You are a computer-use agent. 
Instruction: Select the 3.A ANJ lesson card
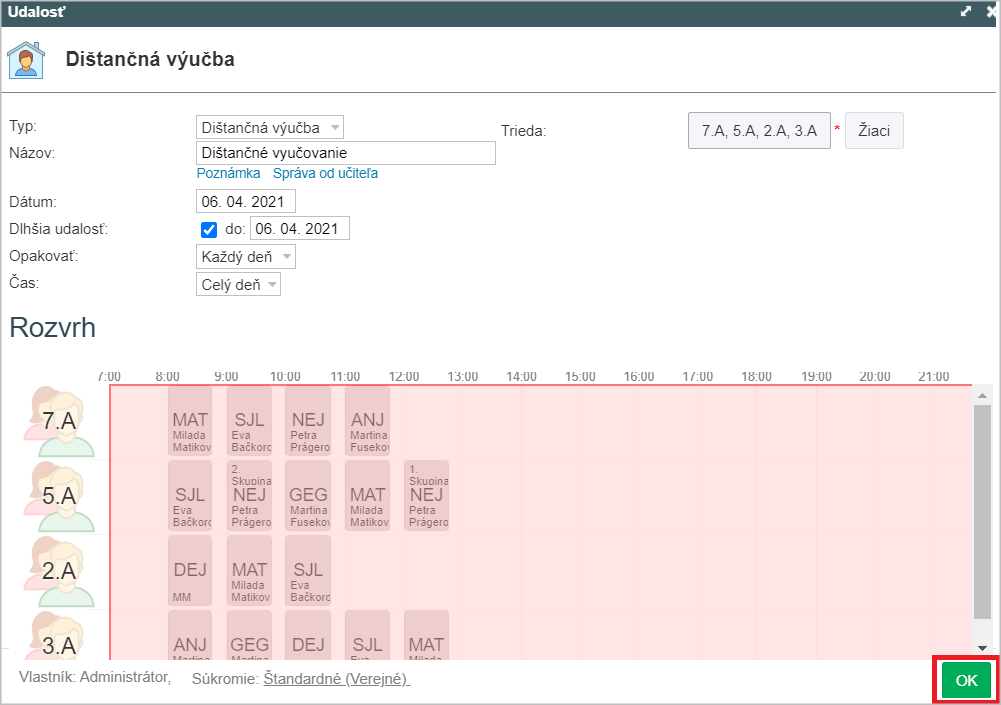tap(190, 635)
